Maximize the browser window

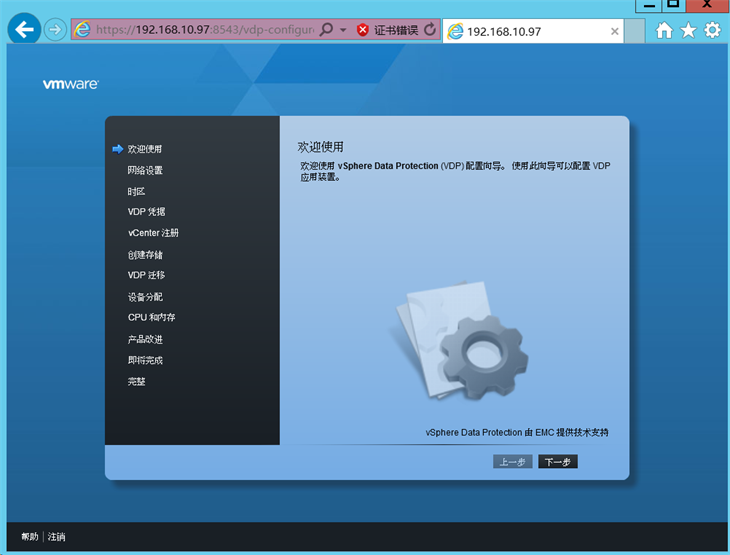tap(673, 5)
